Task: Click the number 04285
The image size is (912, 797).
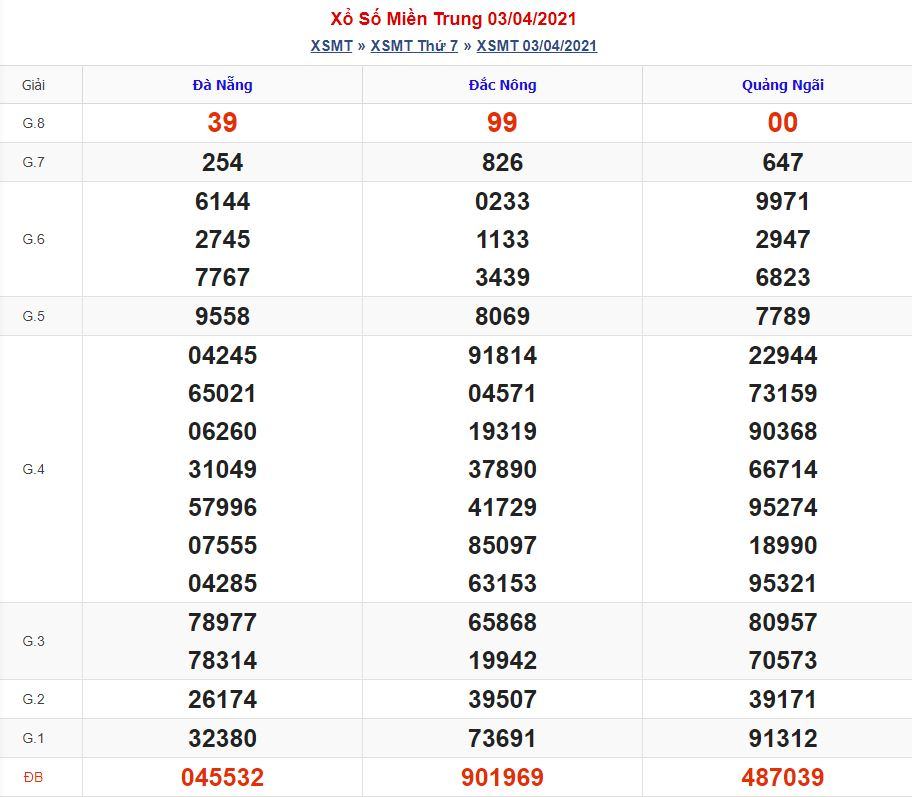Action: click(223, 583)
